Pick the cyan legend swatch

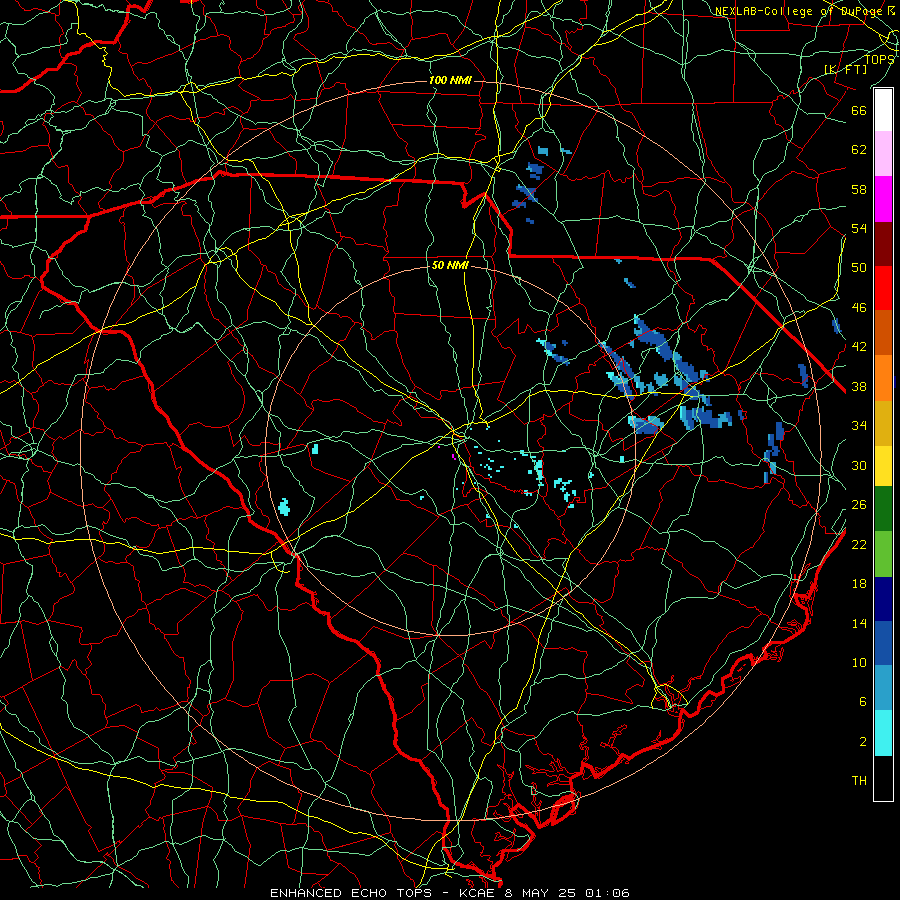click(x=883, y=733)
